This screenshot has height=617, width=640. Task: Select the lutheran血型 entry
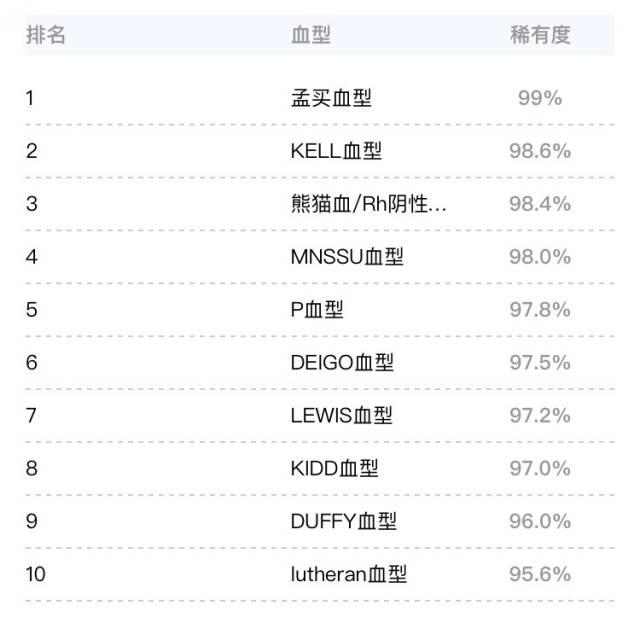(x=349, y=575)
